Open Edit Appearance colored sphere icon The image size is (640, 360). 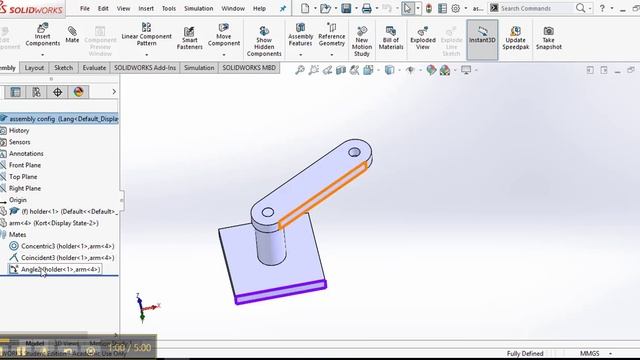(431, 70)
